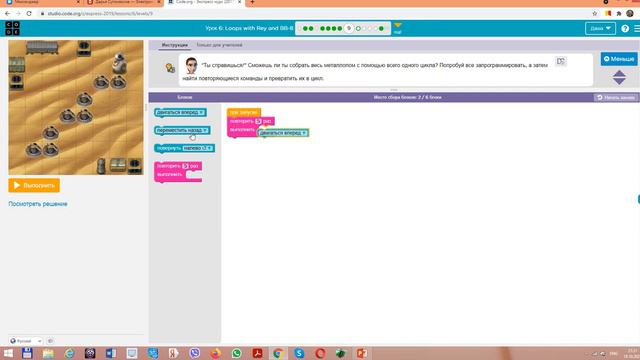Collapse instructions with up triangle
Screen dimensions: 640x360
click(619, 73)
